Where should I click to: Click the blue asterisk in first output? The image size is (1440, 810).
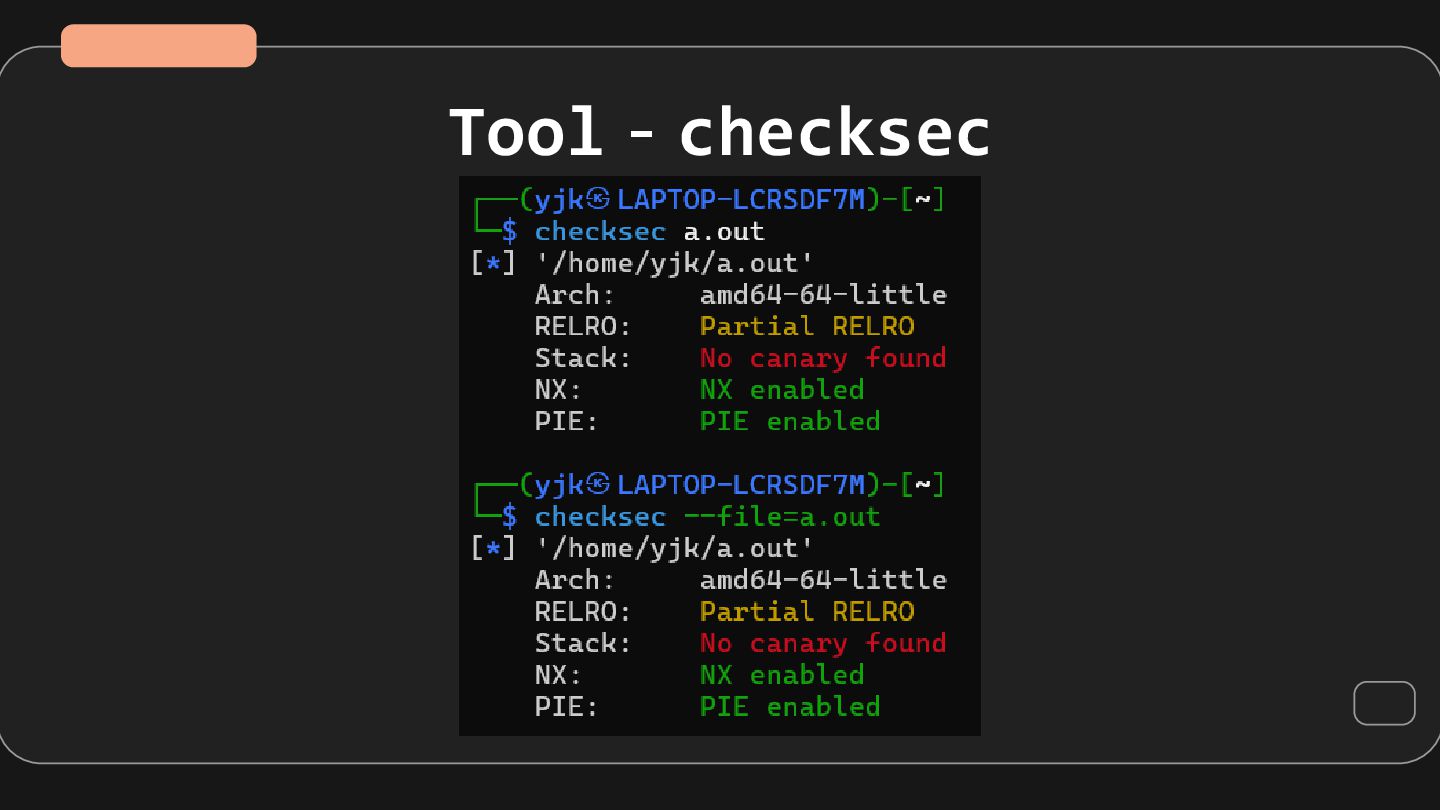coord(493,264)
